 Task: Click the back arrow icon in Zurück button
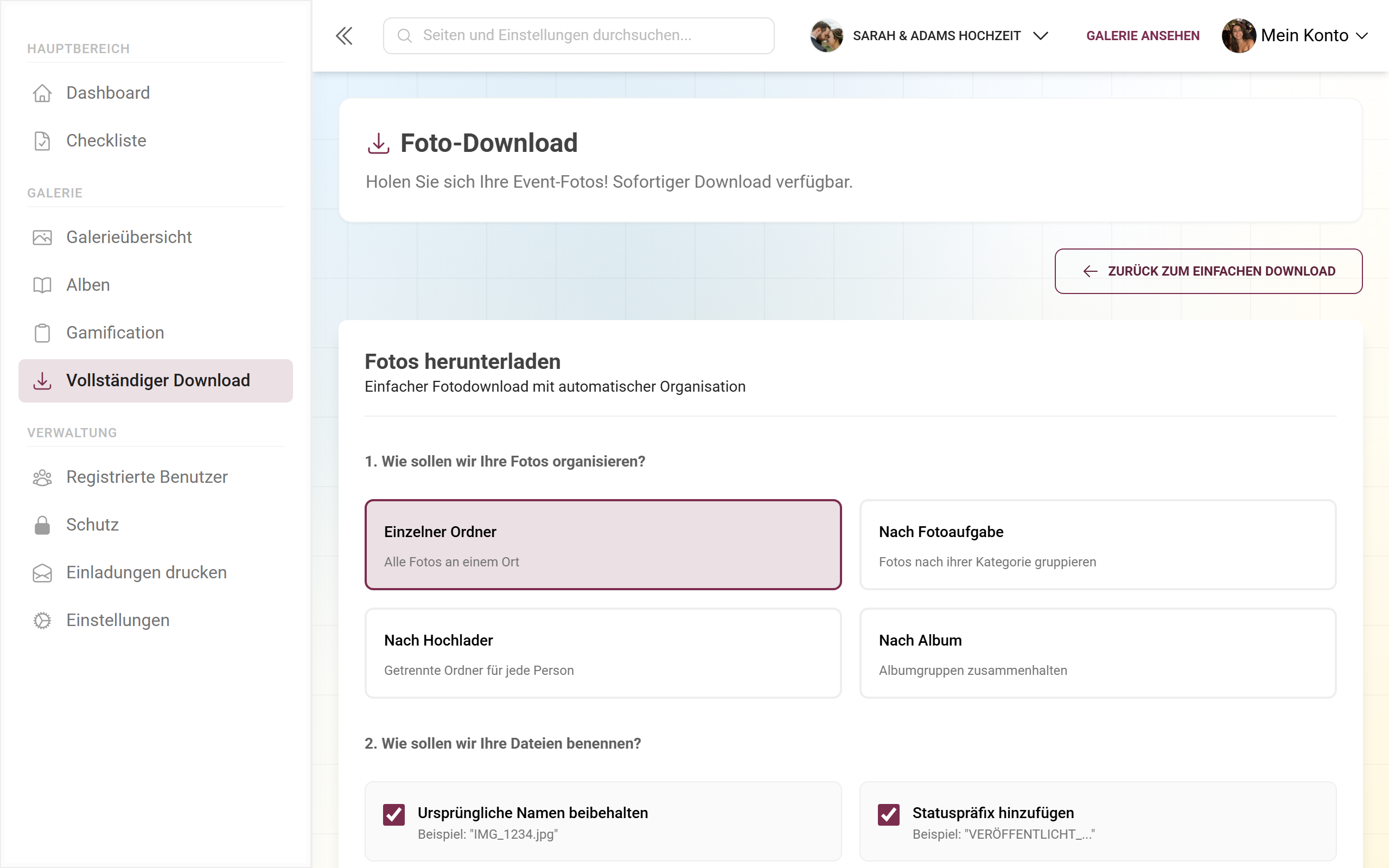coord(1090,271)
